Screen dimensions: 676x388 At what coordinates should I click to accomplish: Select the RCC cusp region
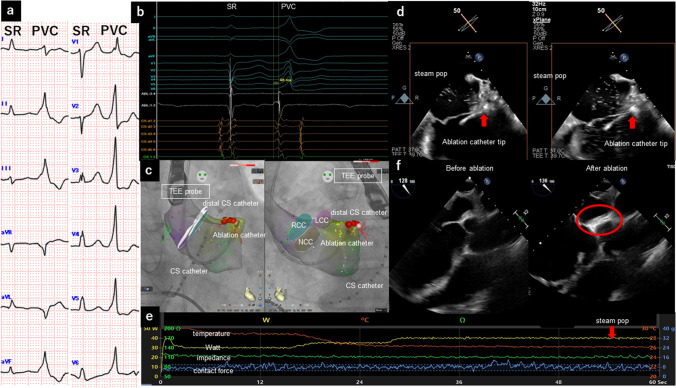[x=298, y=226]
